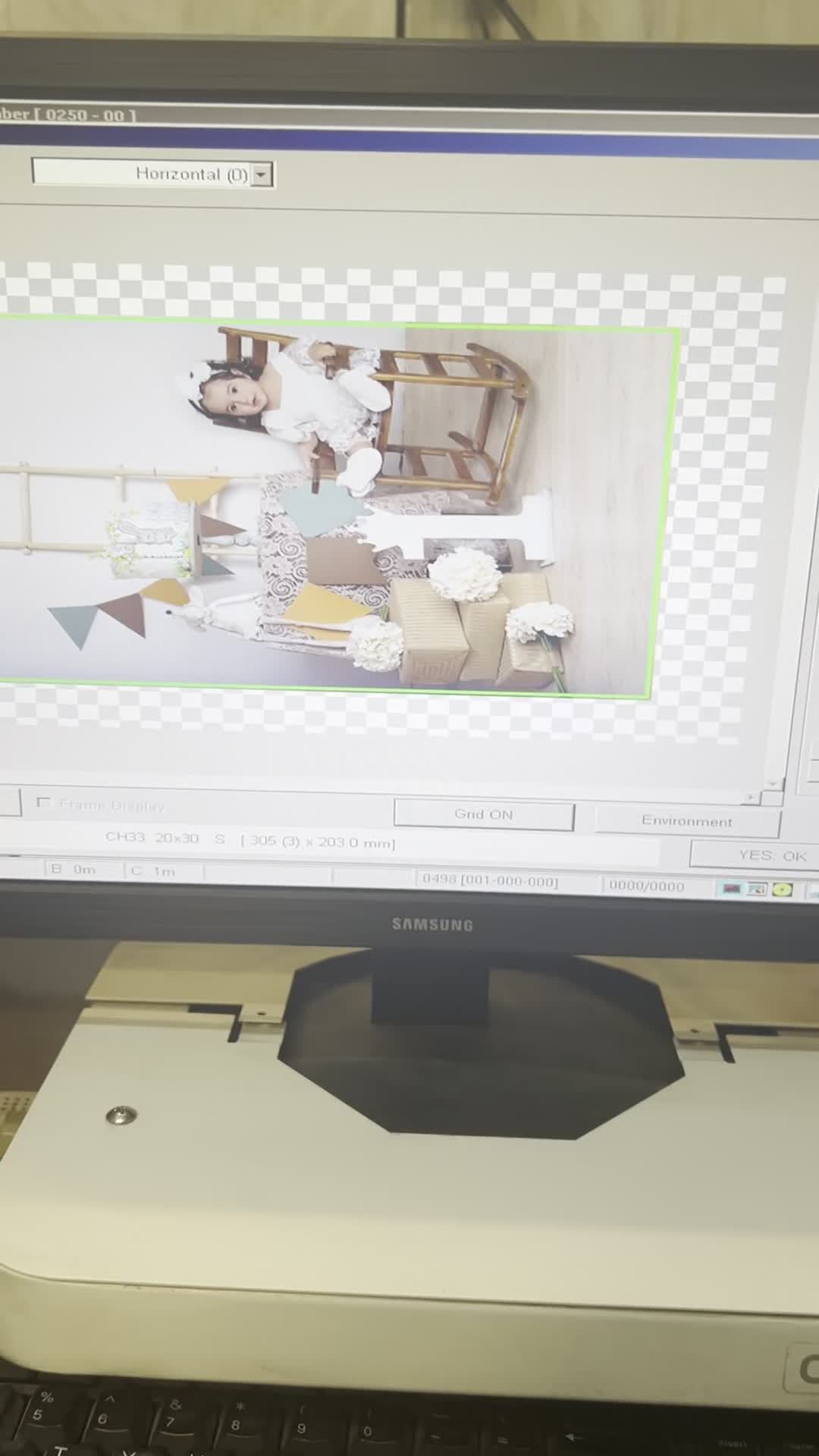The image size is (819, 1456).
Task: Click the partially visible rightmost status icon
Action: (x=811, y=890)
